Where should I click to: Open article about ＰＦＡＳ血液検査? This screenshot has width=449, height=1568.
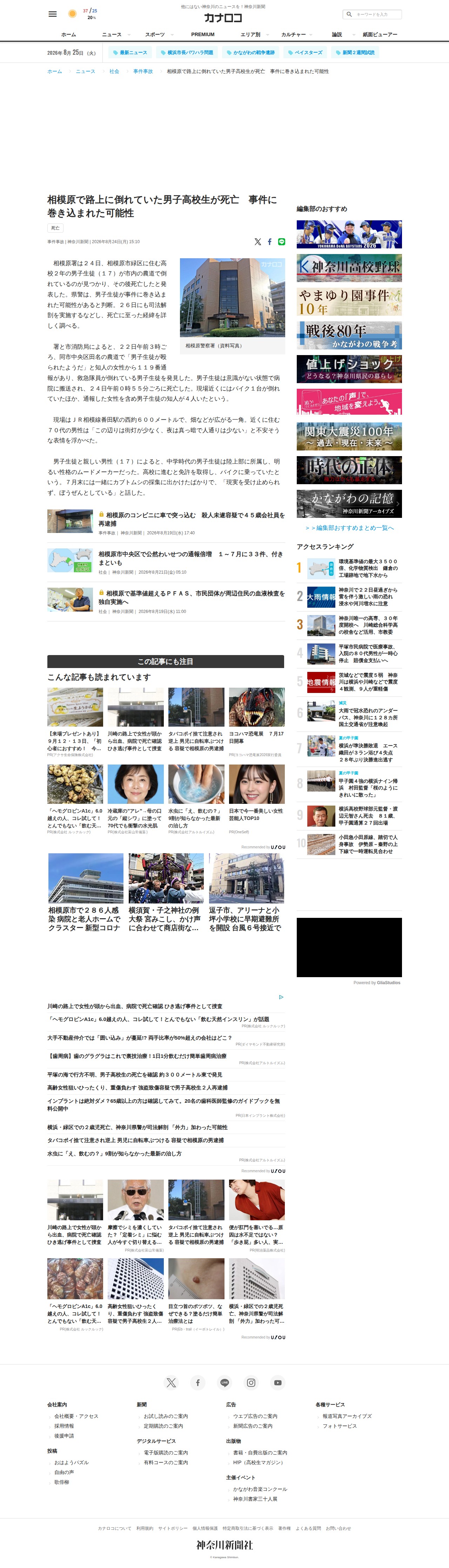191,597
